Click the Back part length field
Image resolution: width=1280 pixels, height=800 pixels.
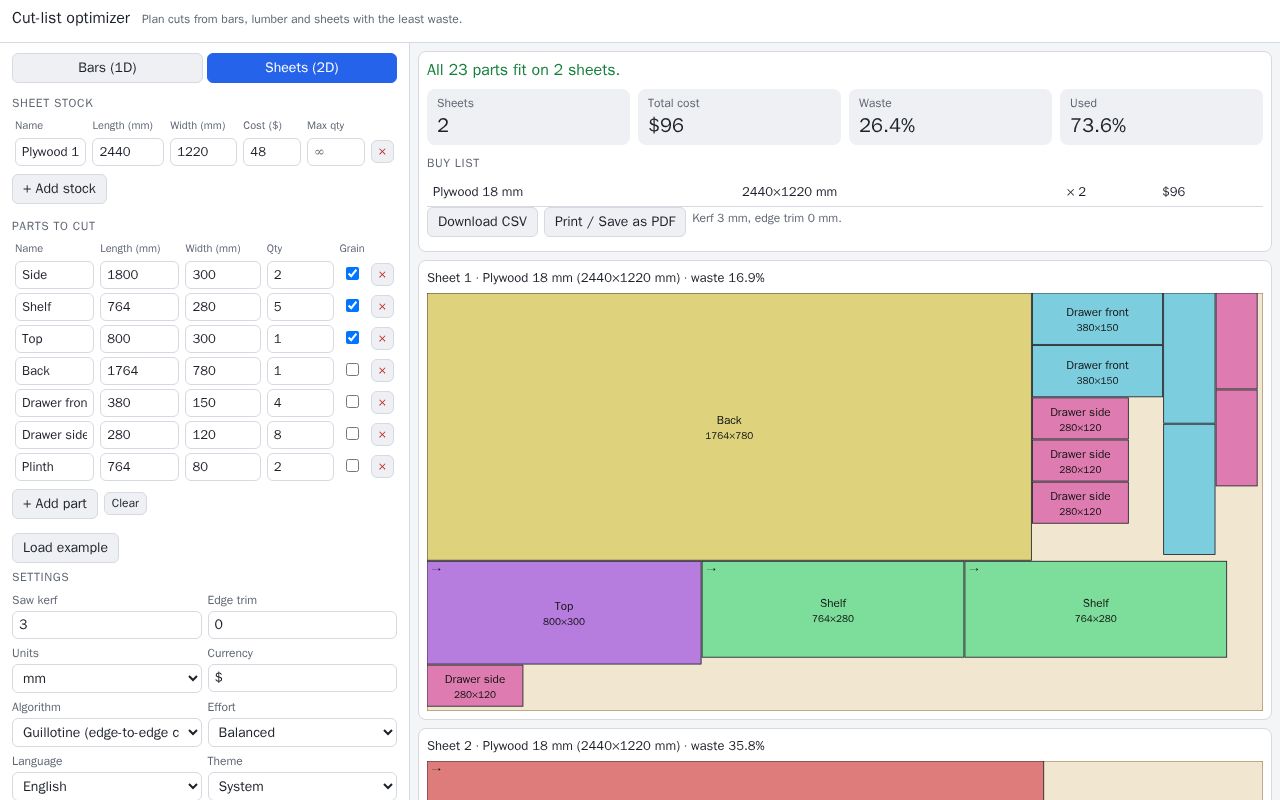[x=139, y=371]
